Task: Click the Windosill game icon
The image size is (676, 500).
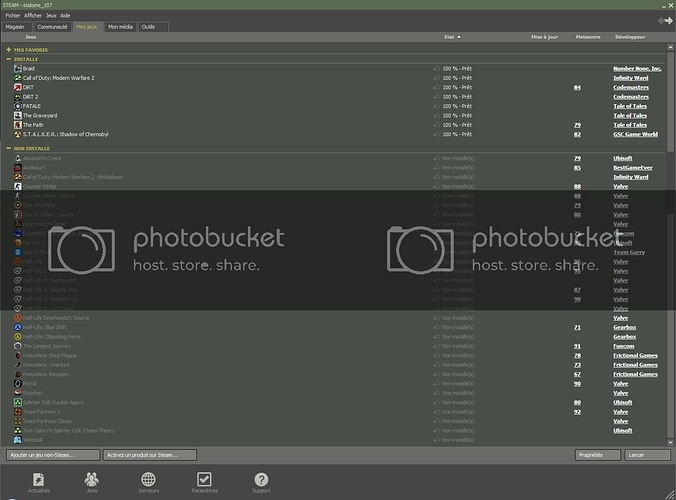Action: coord(18,440)
